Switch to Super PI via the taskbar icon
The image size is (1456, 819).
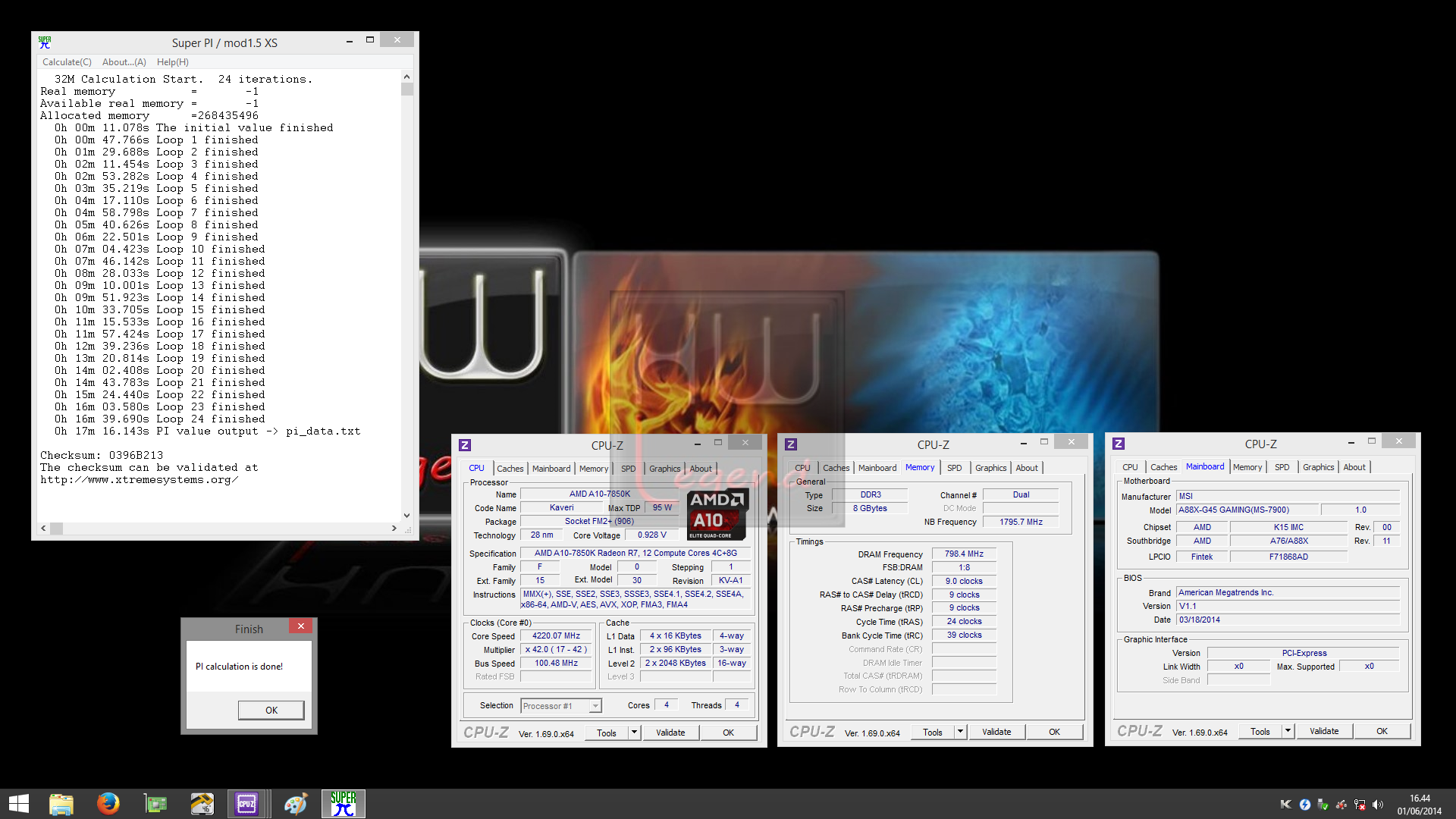[344, 804]
